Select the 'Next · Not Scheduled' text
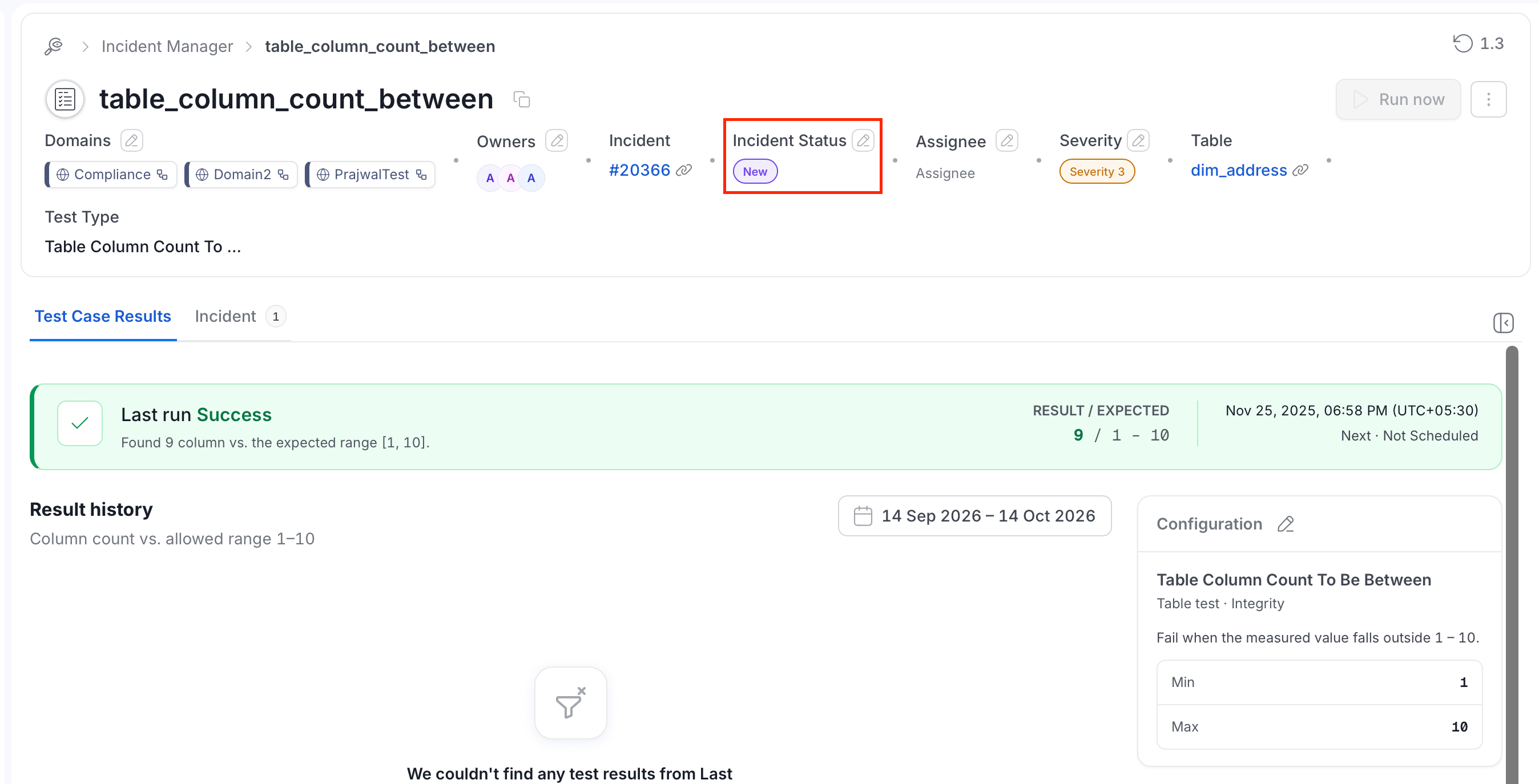The height and width of the screenshot is (784, 1539). [x=1409, y=435]
